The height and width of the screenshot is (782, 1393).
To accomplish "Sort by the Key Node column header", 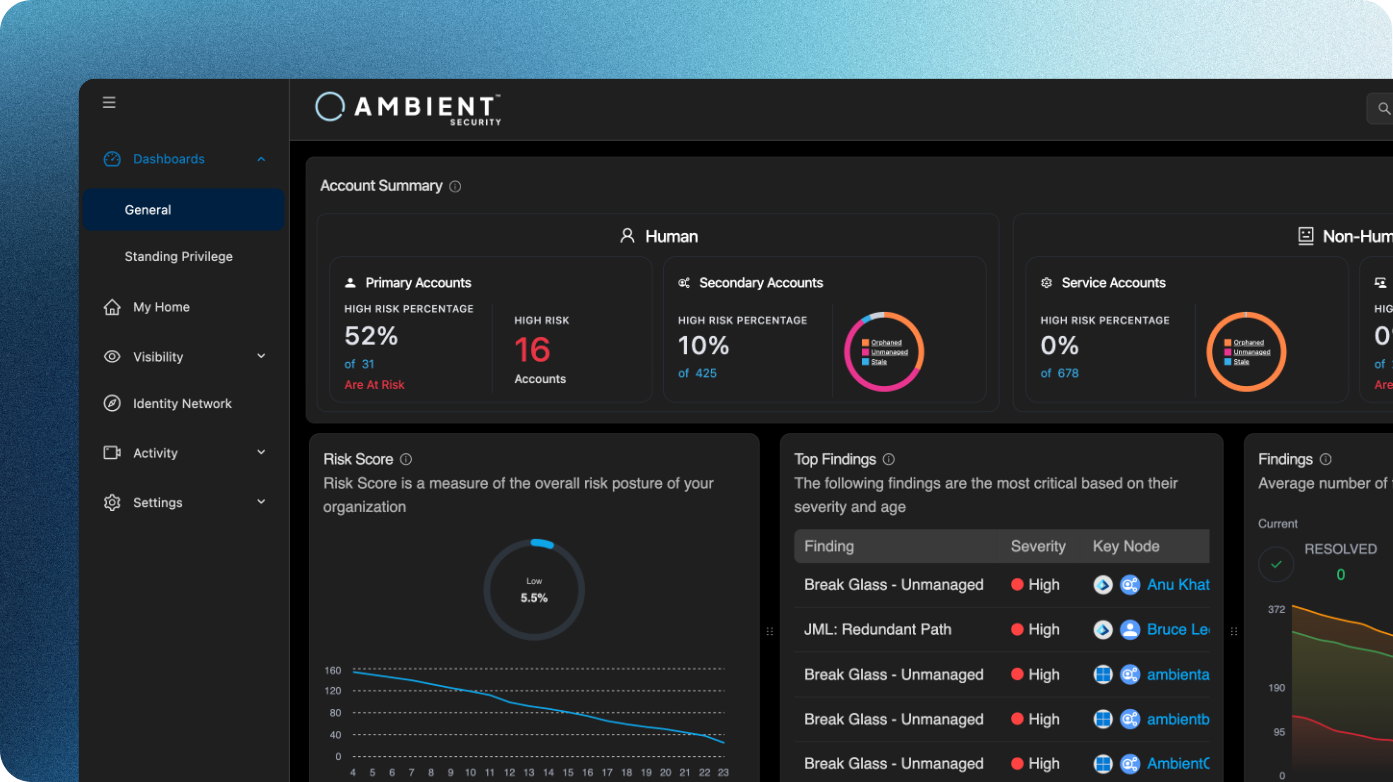I will (1126, 547).
